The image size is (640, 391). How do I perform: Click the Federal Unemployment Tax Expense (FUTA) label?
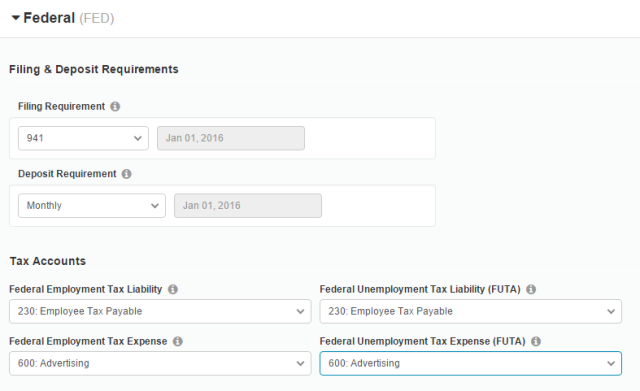(422, 341)
